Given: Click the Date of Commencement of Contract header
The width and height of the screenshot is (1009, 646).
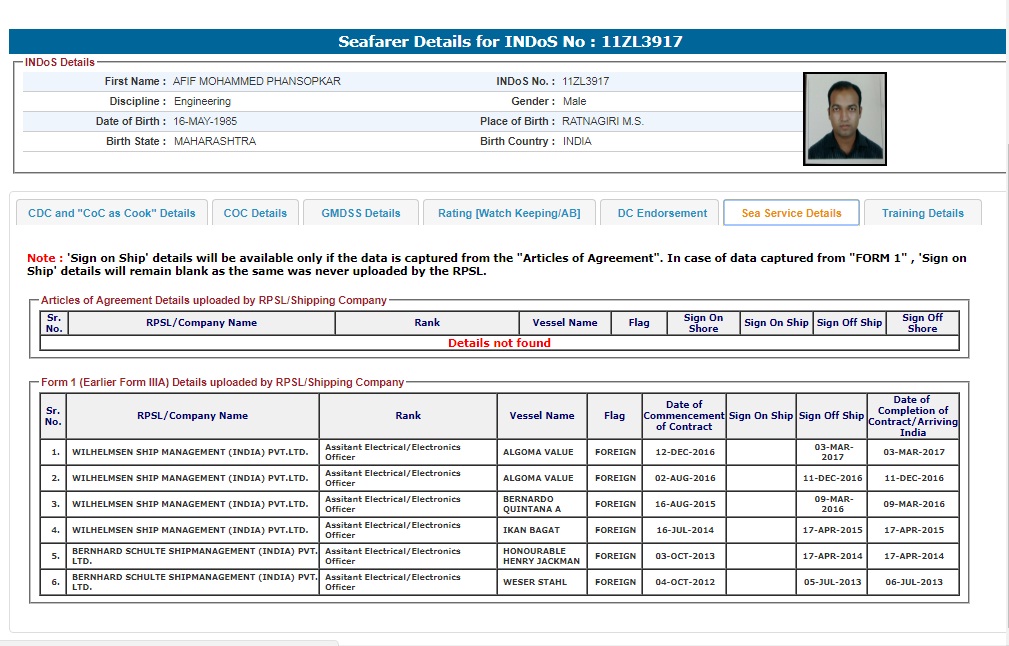Looking at the screenshot, I should pos(684,416).
